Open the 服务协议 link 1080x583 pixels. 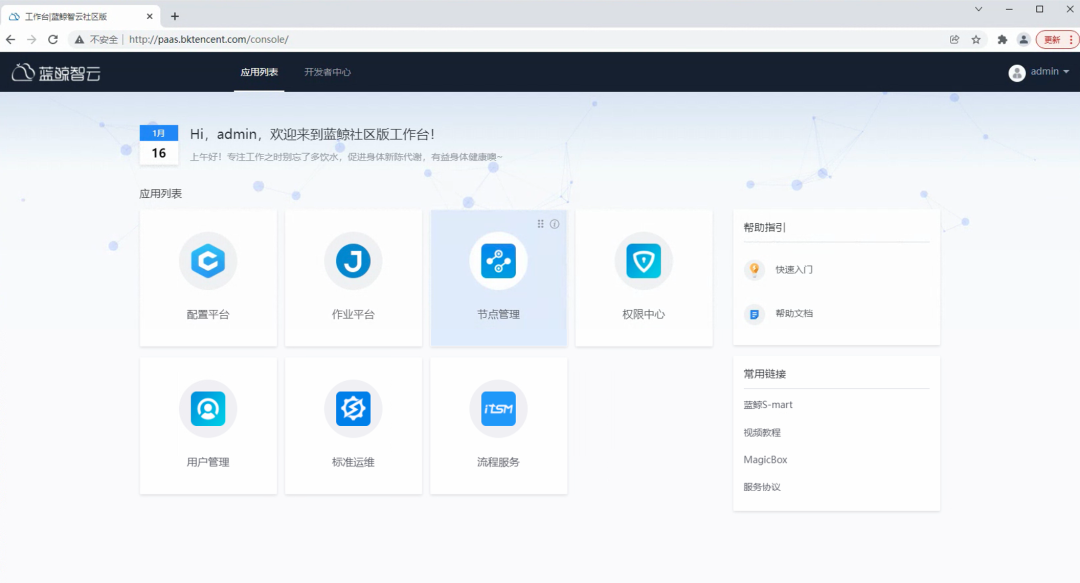click(x=762, y=487)
